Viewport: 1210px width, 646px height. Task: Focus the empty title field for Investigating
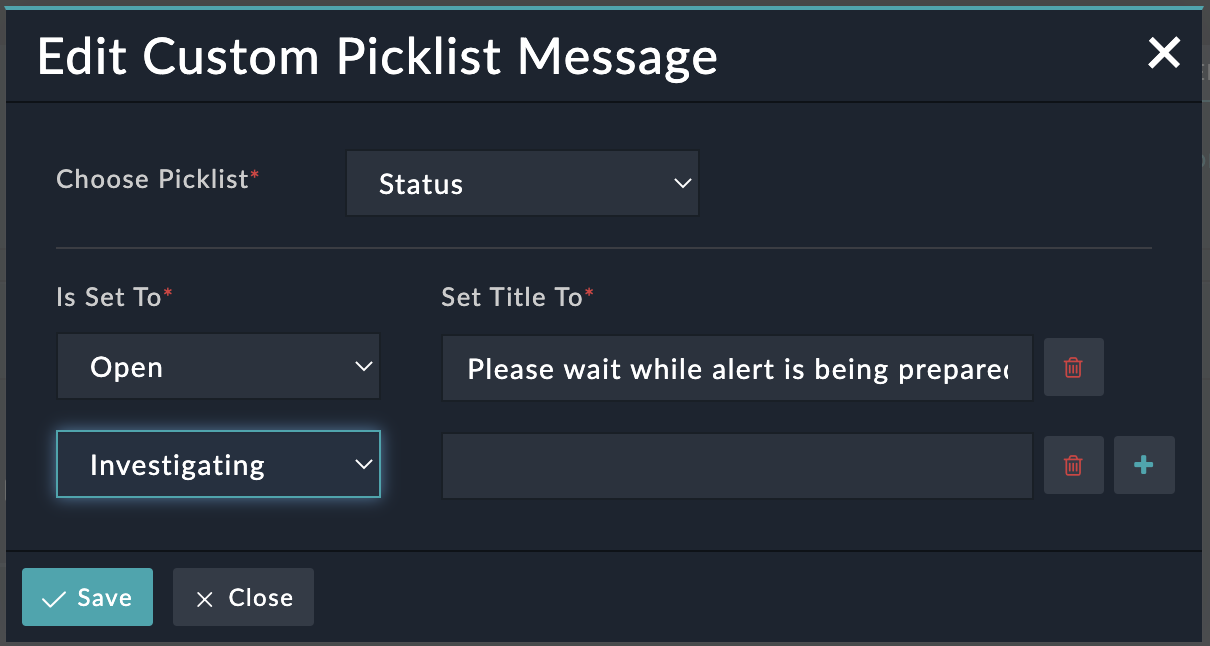pyautogui.click(x=736, y=466)
